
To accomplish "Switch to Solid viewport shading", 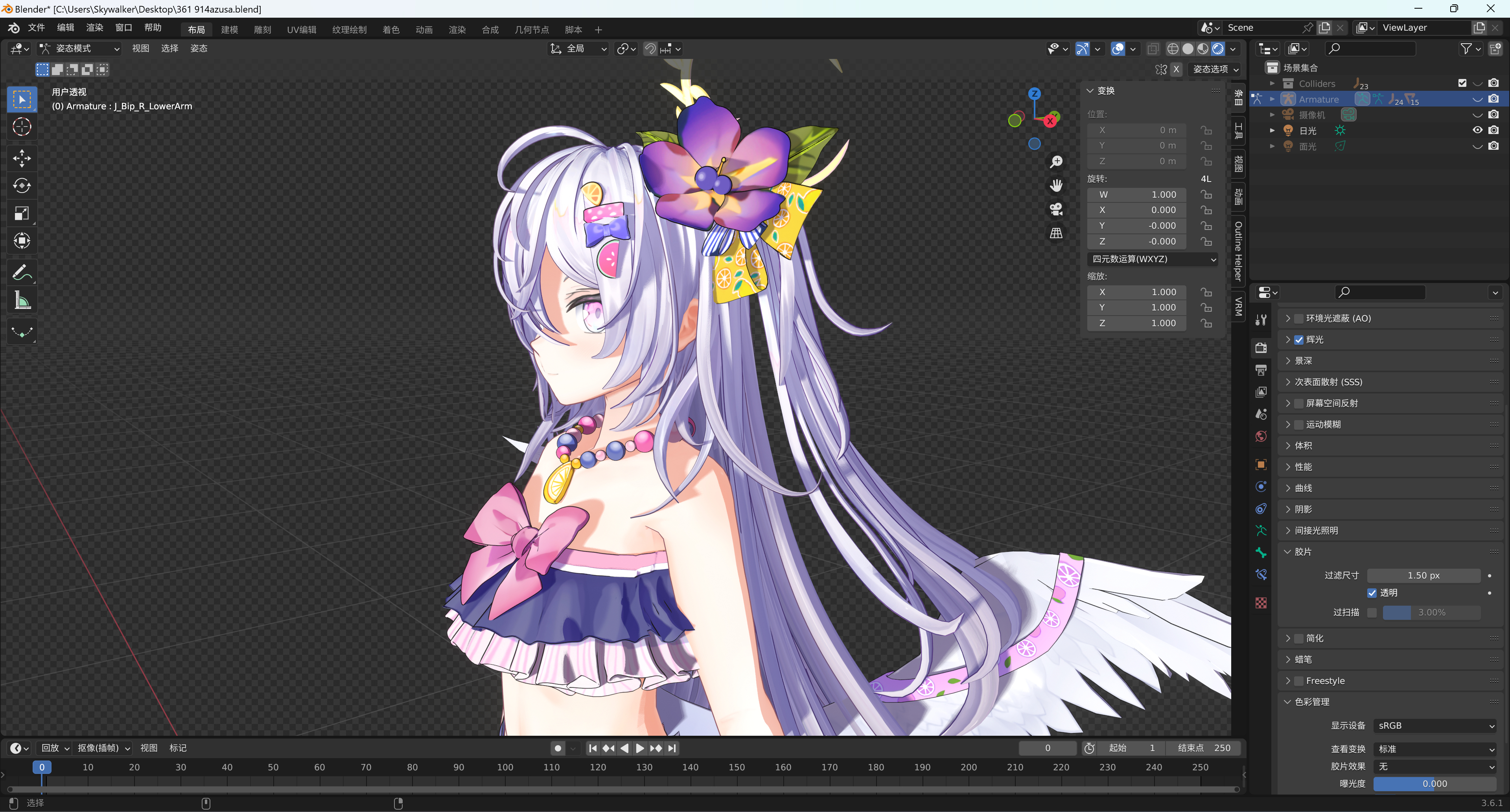I will [x=1188, y=49].
